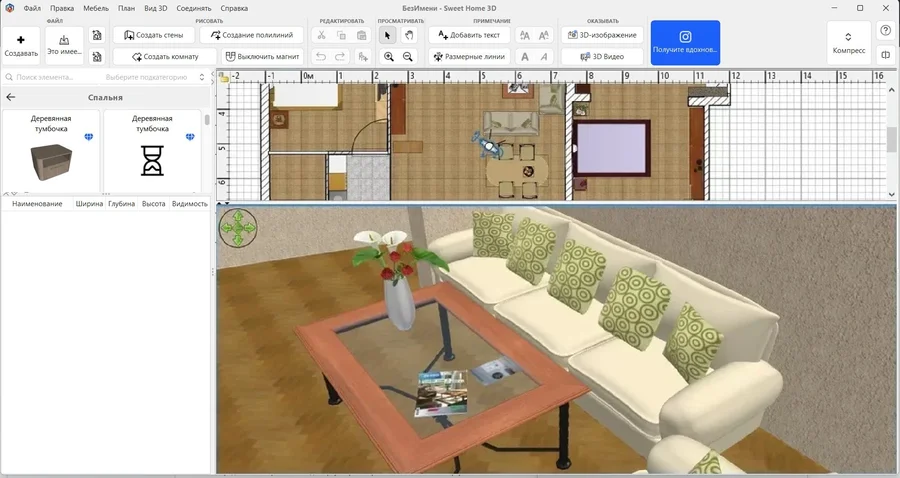900x478 pixels.
Task: Click the lock icon at plan corner
Action: tap(224, 76)
